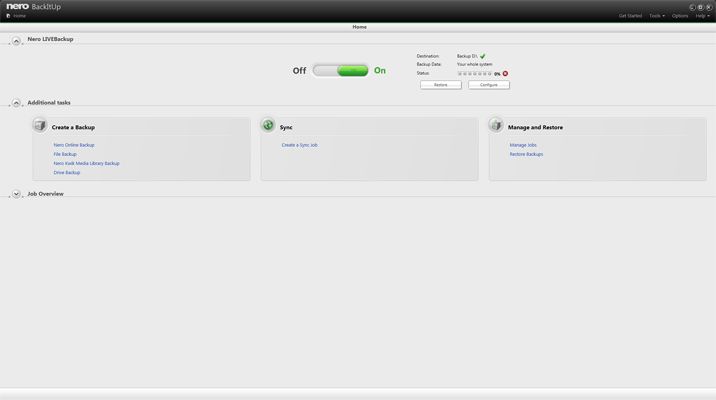Open Nero Kwik Media Library Backup link

[86, 163]
